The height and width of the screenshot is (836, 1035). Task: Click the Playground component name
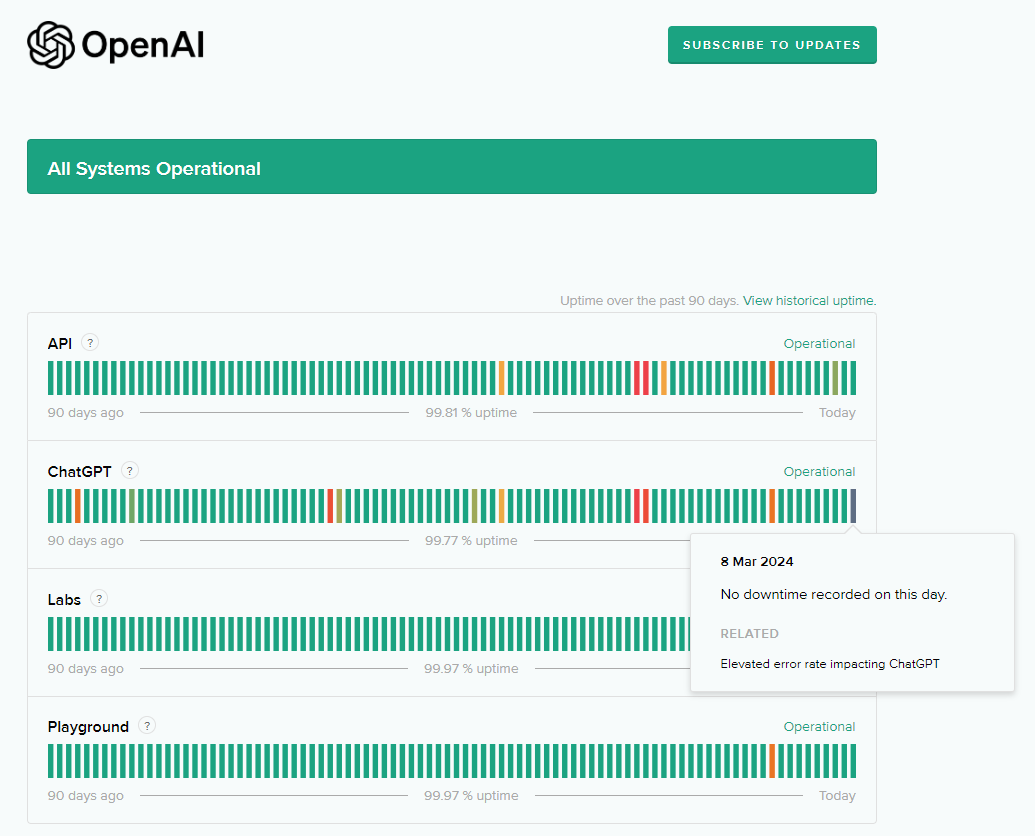click(88, 727)
